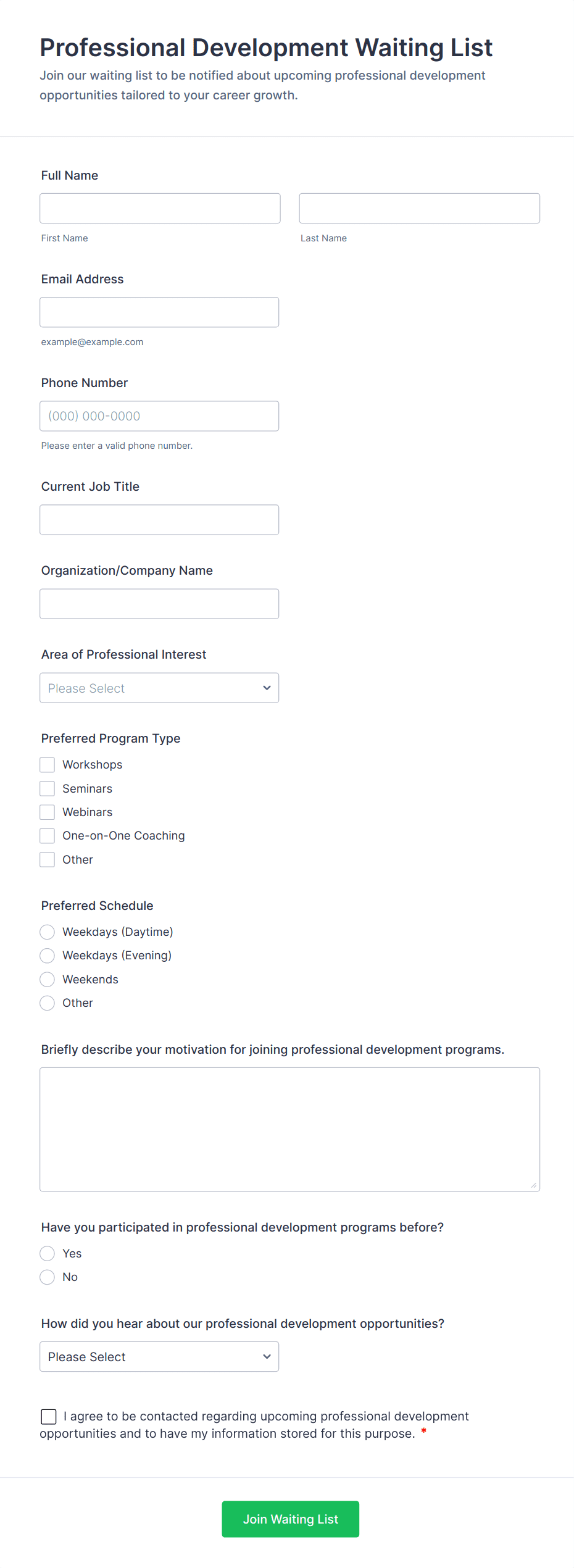The width and height of the screenshot is (574, 1568).
Task: Open the 'How did you hear' dropdown
Action: (159, 1356)
